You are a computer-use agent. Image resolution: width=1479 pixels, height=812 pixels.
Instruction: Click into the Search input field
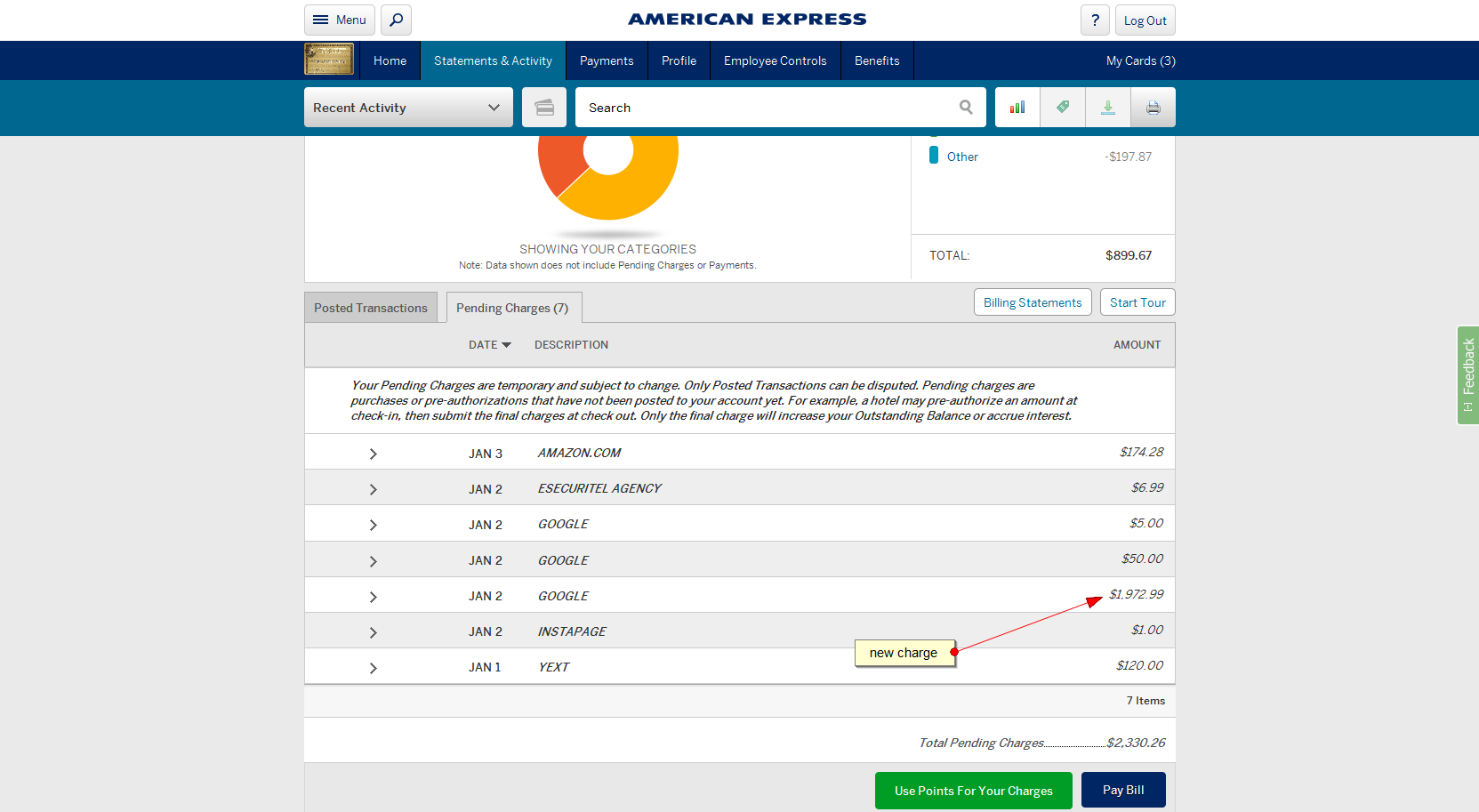pos(765,108)
